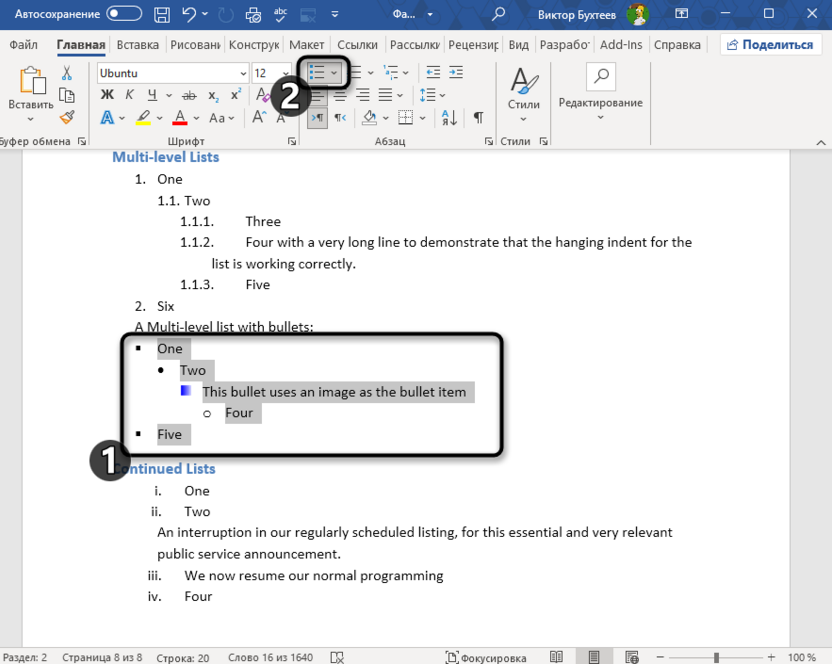
Task: Undo the last action
Action: click(x=189, y=14)
